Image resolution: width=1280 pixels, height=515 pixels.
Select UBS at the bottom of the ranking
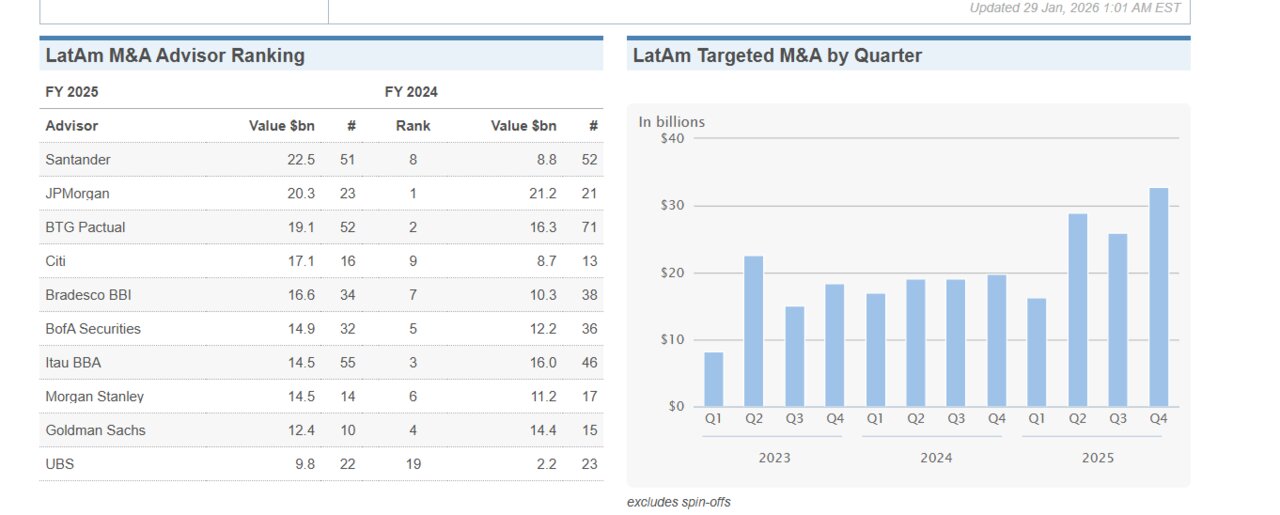coord(60,464)
